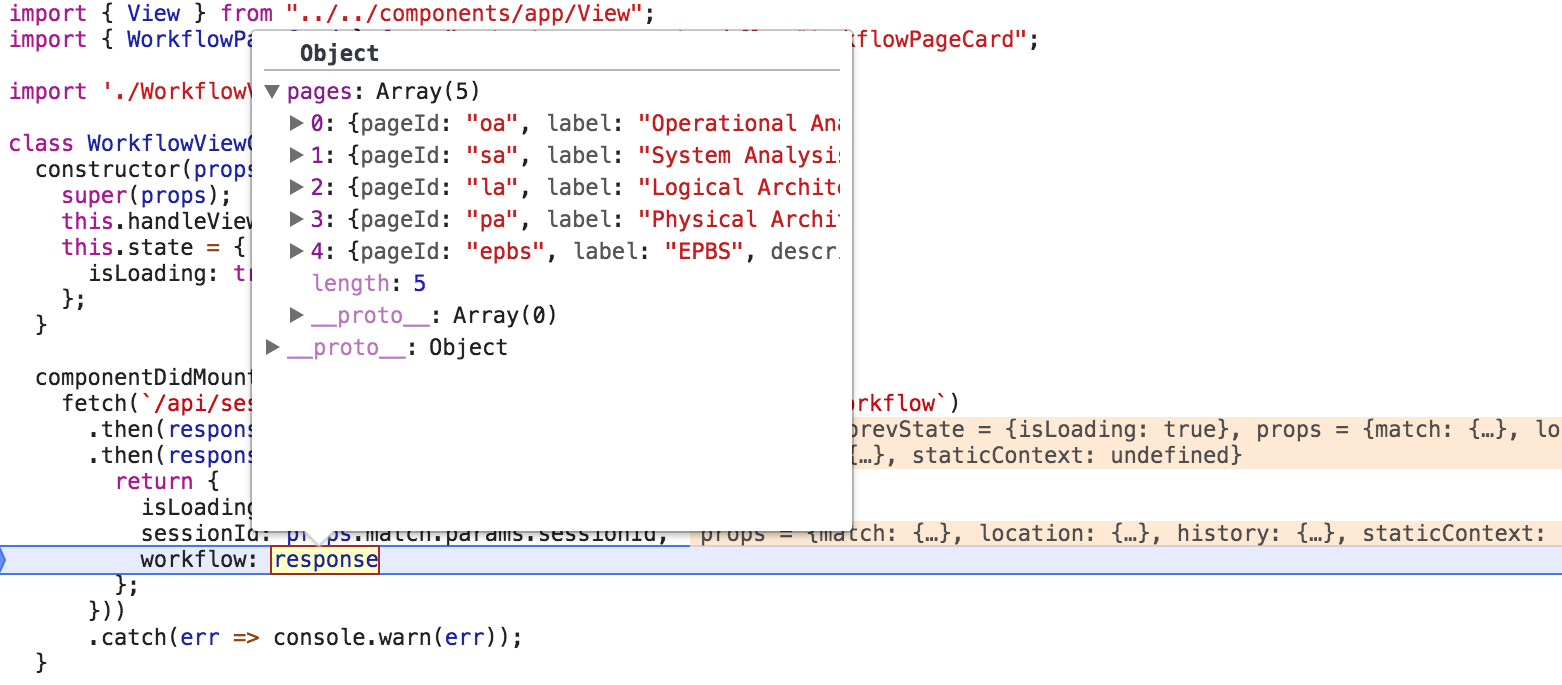The height and width of the screenshot is (685, 1562).
Task: Expand array item 3 with pageId "pa"
Action: 296,220
